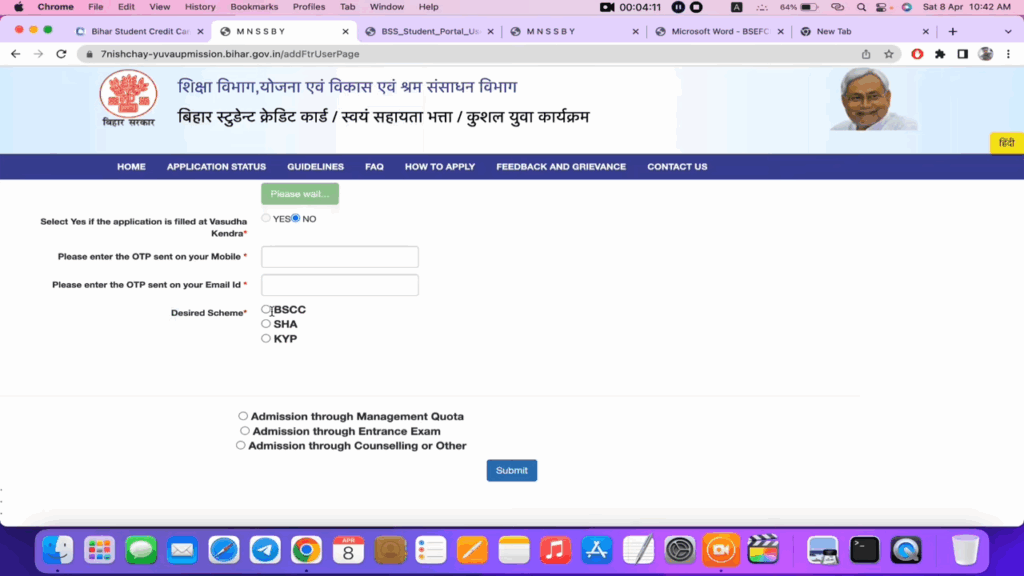Launch Safari from the dock
Screen dimensions: 1024x576
[224, 549]
